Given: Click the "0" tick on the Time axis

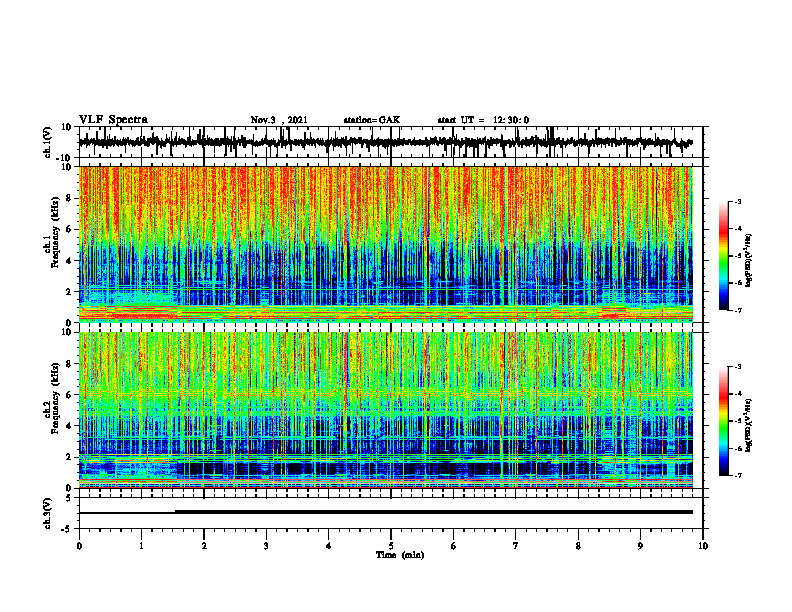Looking at the screenshot, I should (x=79, y=546).
